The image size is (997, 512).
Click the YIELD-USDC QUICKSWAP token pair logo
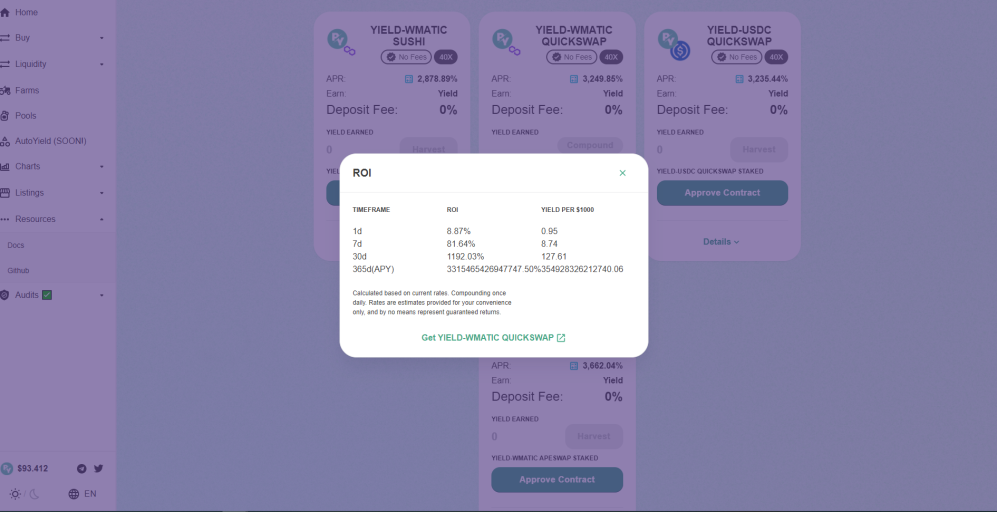click(673, 45)
